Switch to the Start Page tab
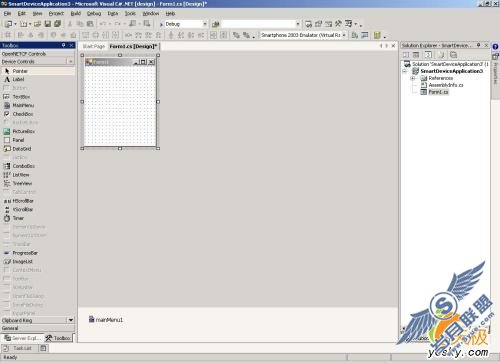This screenshot has width=500, height=363. 94,46
